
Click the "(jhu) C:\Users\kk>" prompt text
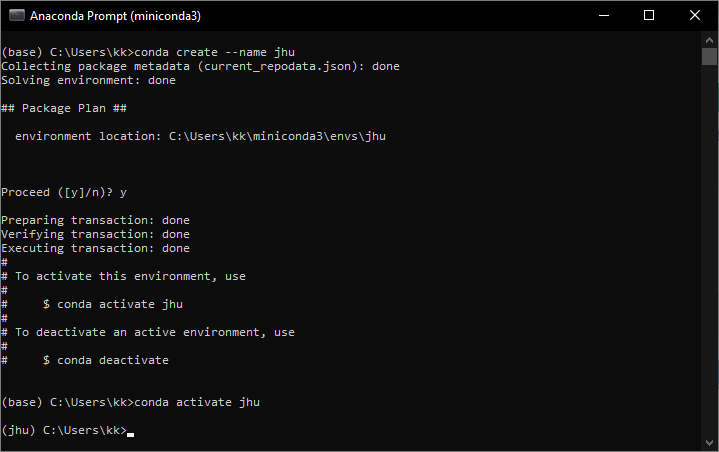pyautogui.click(x=64, y=430)
